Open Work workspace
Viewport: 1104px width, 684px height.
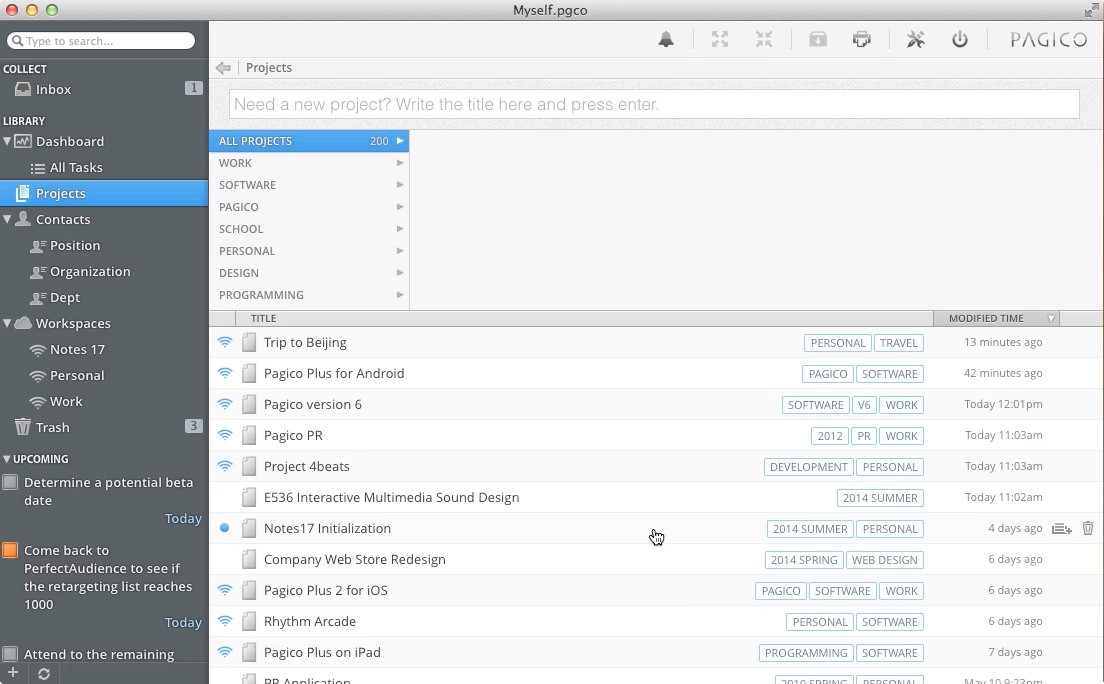[104, 402]
